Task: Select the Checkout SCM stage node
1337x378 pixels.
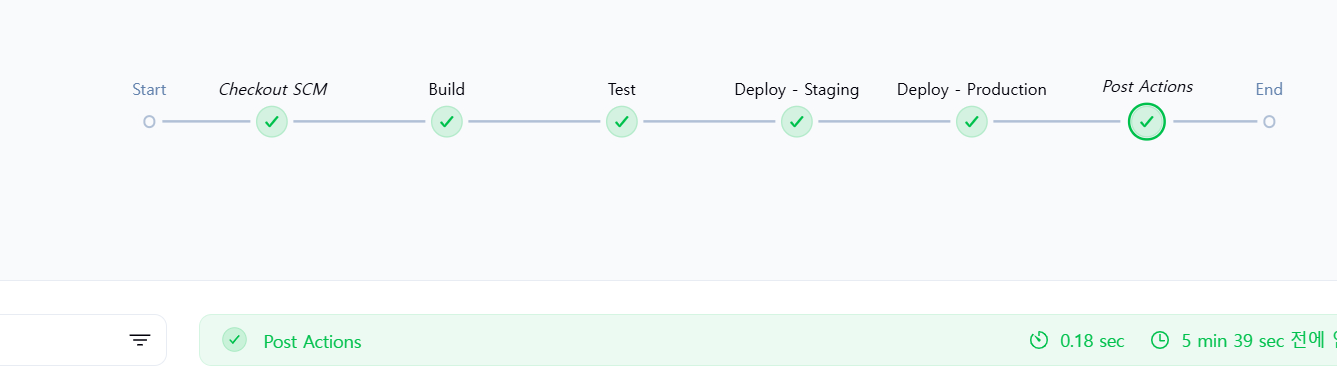Action: [272, 122]
